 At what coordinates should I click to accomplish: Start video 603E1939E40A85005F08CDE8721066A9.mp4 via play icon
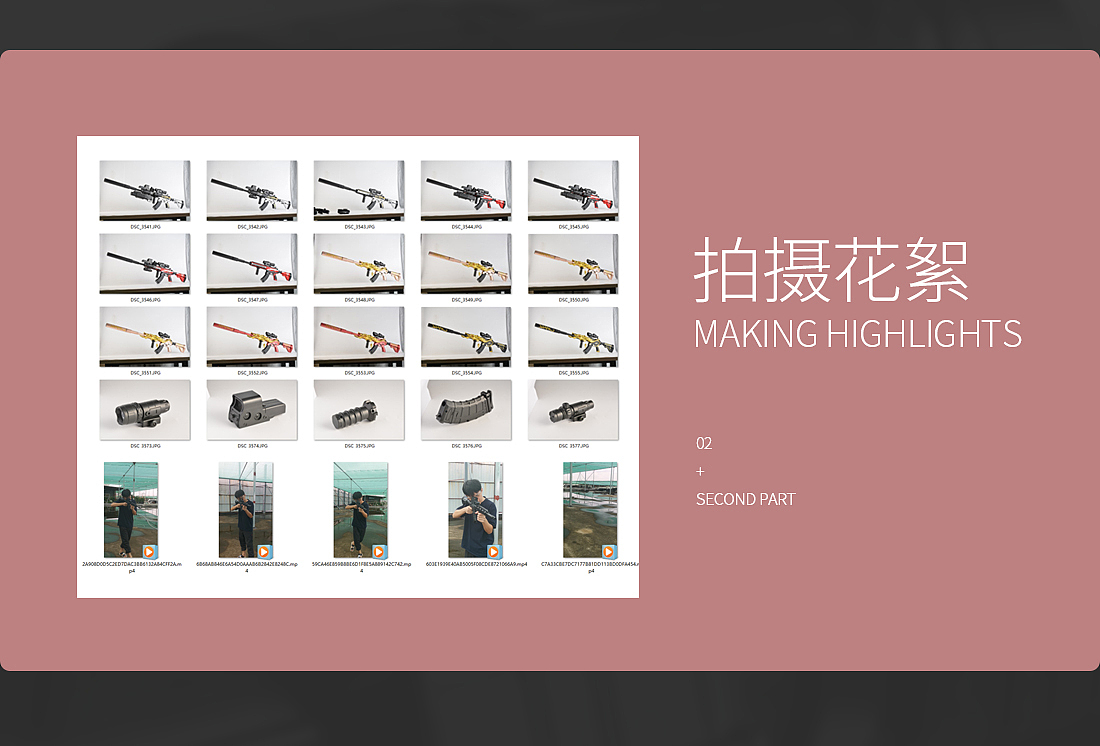[x=493, y=549]
